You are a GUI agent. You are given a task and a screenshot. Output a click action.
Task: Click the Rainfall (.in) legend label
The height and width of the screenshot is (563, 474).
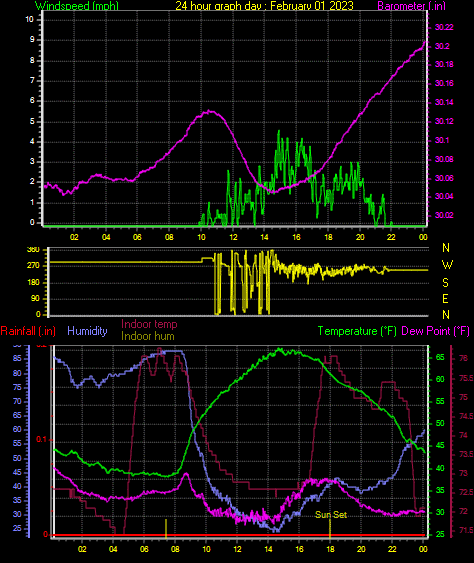click(28, 331)
